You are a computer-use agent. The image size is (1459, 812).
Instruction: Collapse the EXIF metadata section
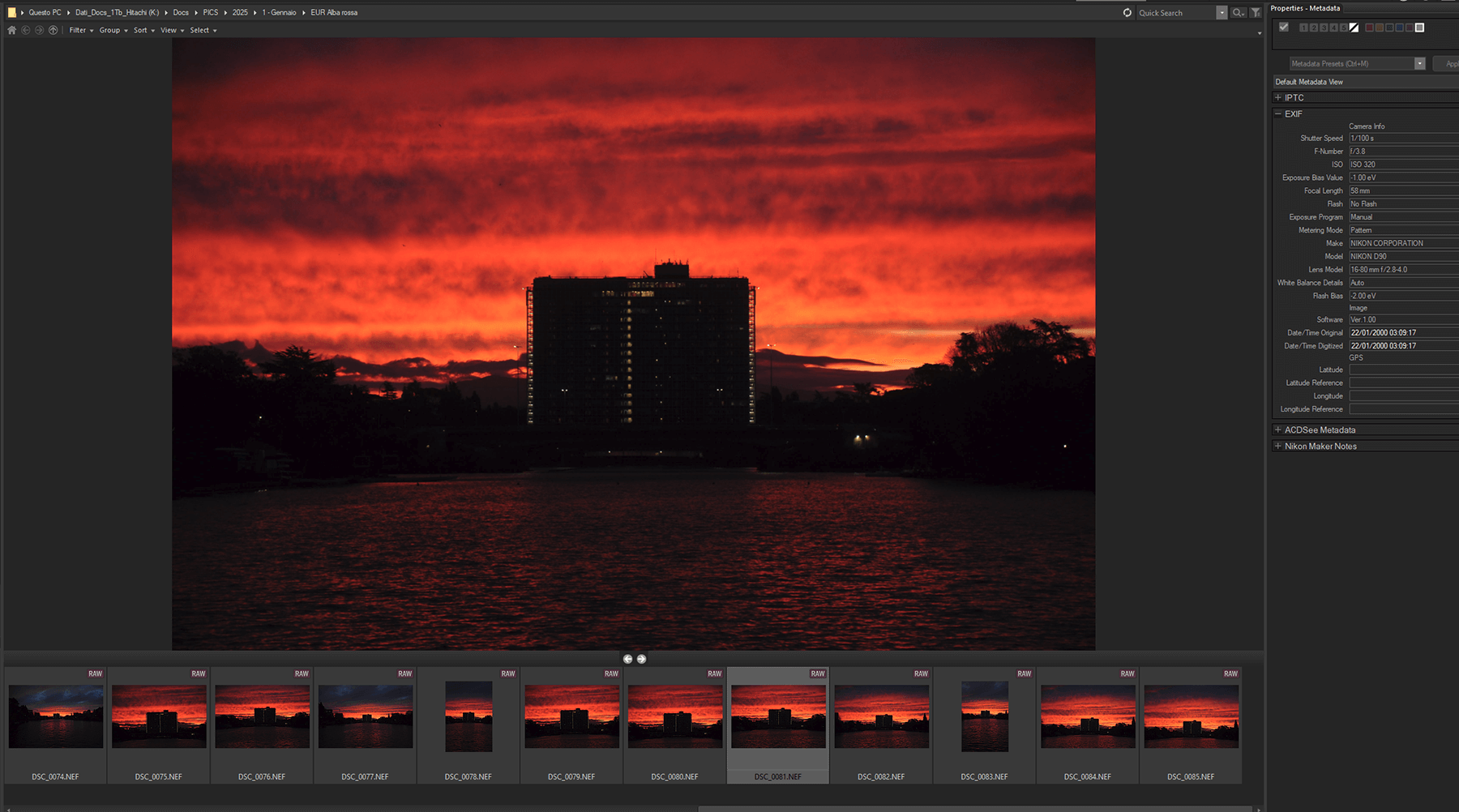(1278, 114)
